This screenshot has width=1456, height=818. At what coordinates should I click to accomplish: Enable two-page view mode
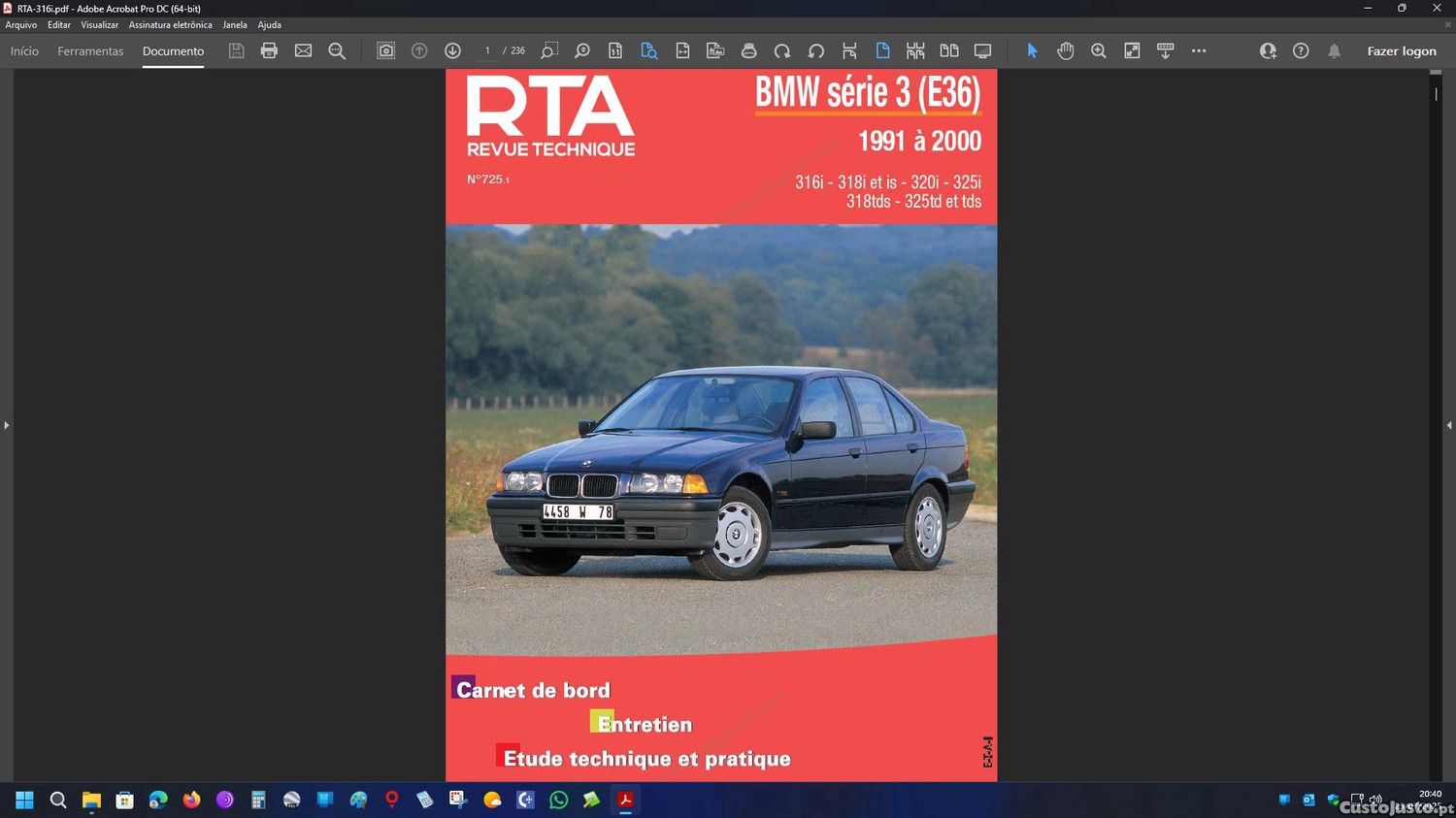pos(948,50)
